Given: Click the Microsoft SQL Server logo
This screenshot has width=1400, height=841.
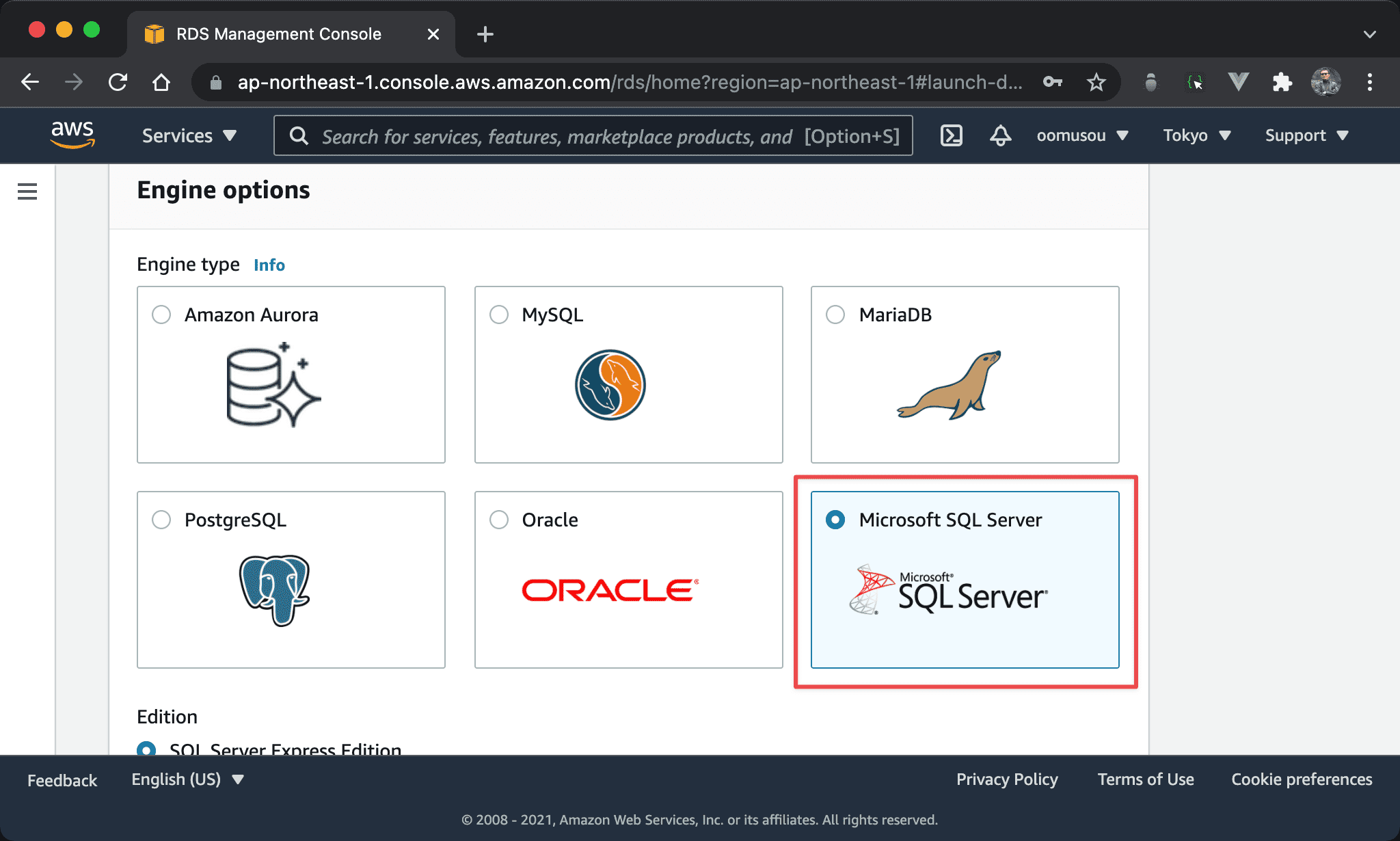Looking at the screenshot, I should 948,589.
